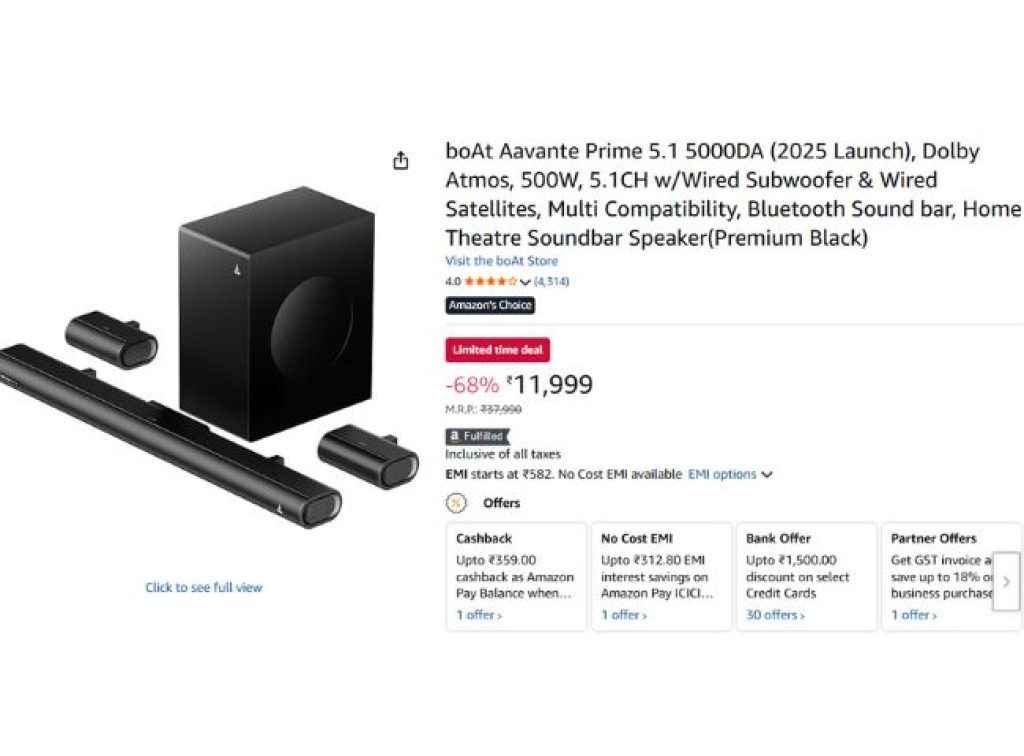The width and height of the screenshot is (1024, 756).
Task: Open the 4,314 ratings link
Action: click(x=551, y=282)
